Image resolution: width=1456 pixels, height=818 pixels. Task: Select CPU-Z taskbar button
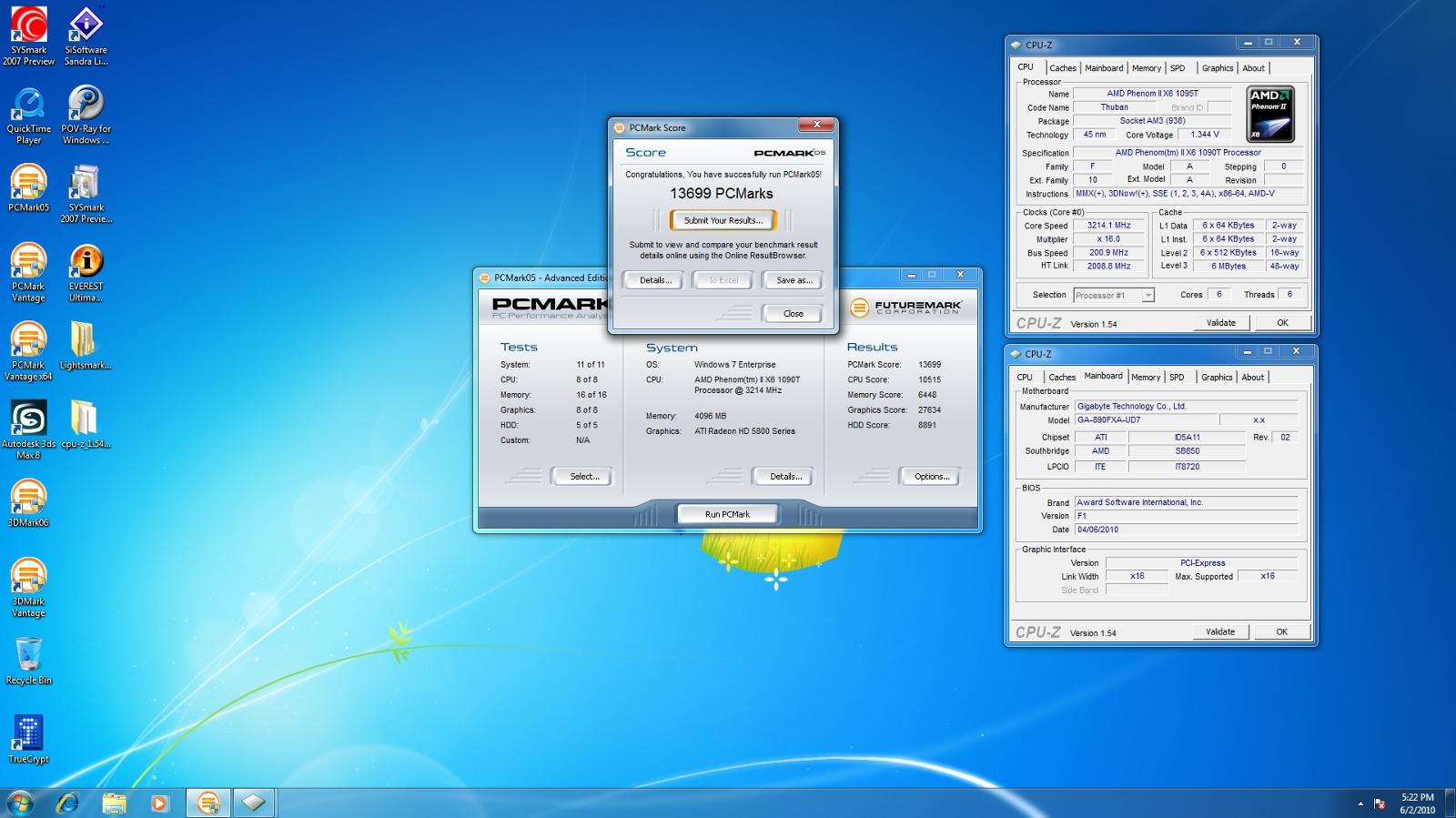(254, 803)
